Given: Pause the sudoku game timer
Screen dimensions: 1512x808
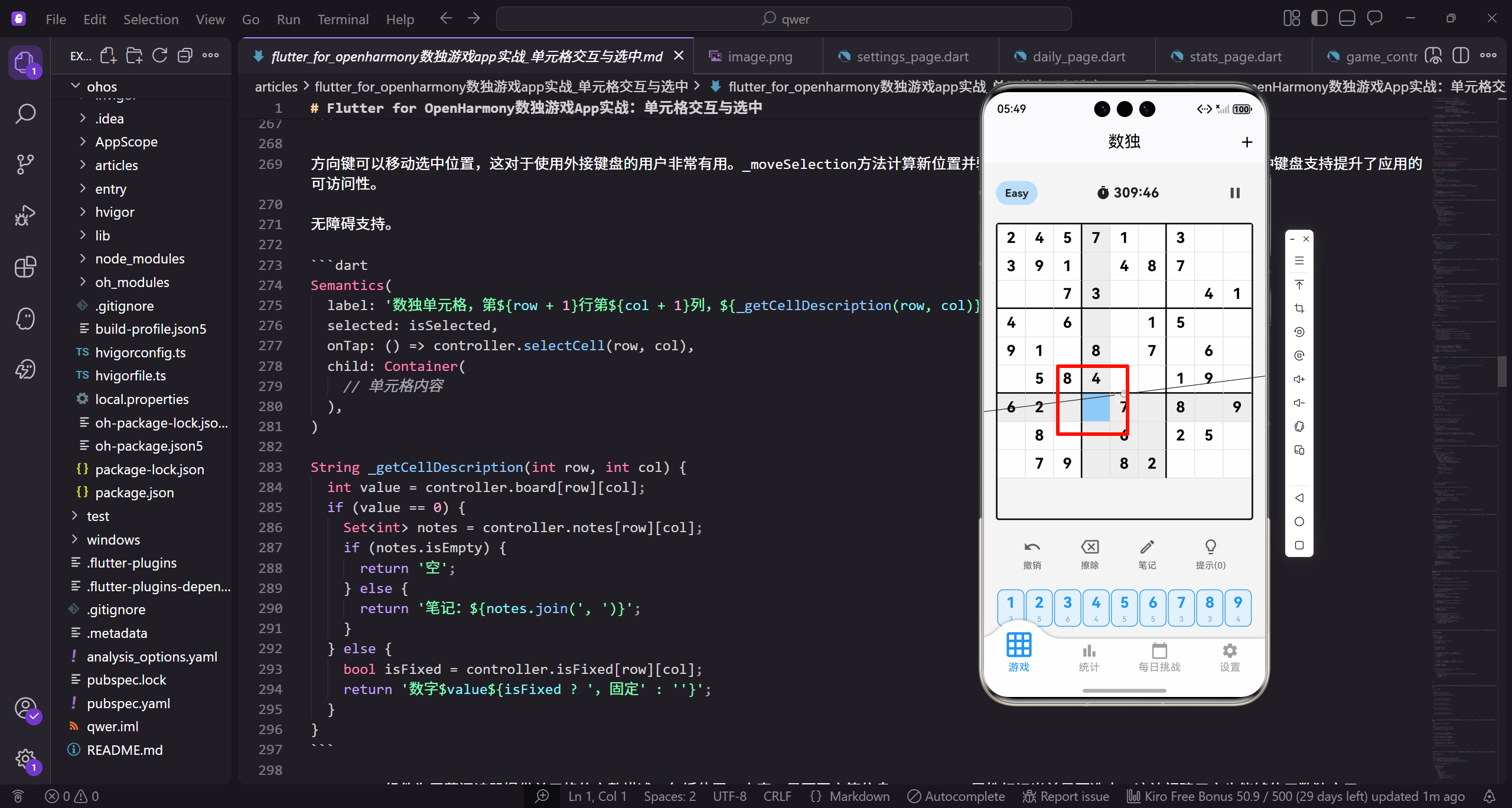Looking at the screenshot, I should point(1235,193).
